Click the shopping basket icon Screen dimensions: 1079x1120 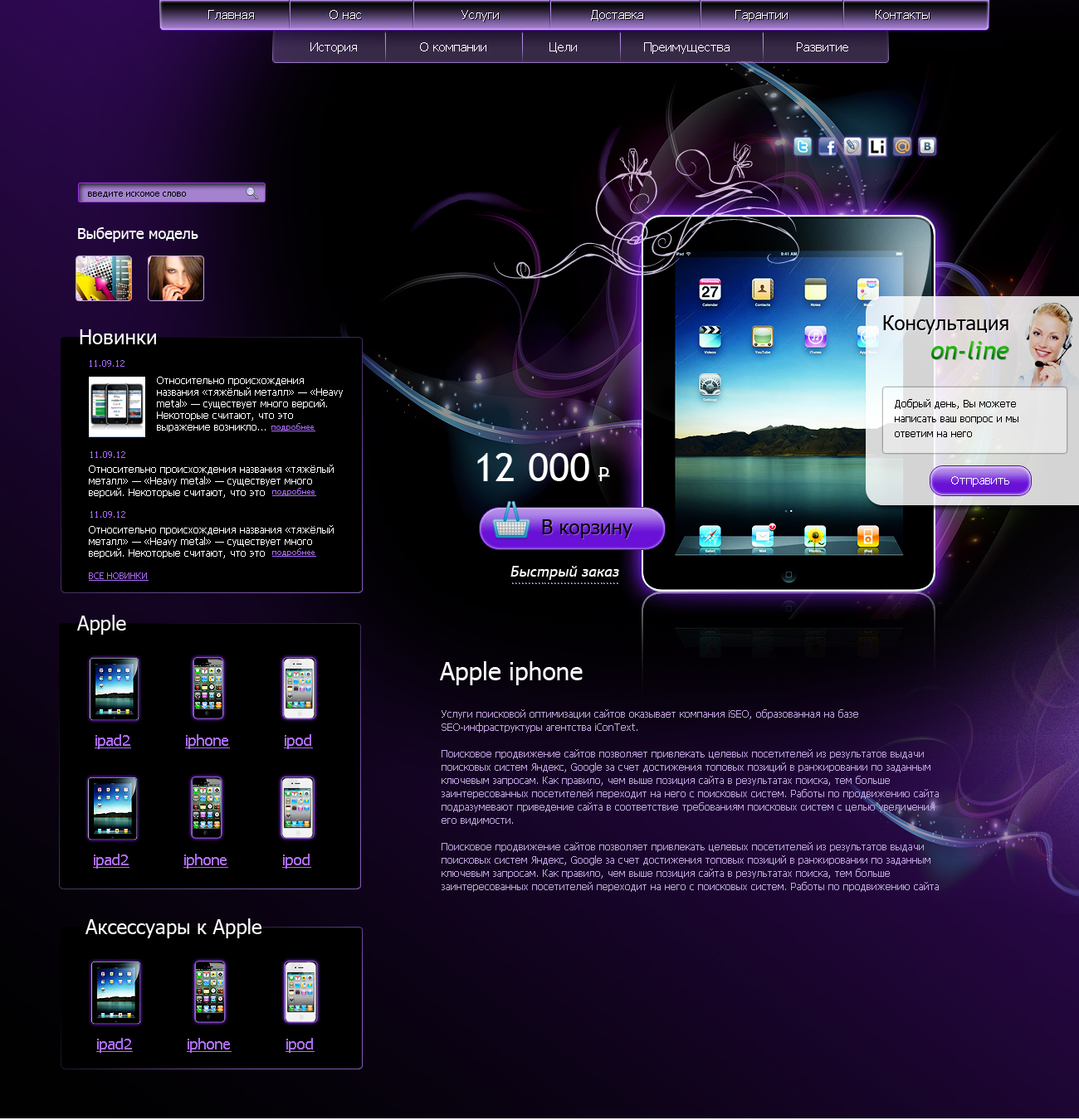point(511,521)
